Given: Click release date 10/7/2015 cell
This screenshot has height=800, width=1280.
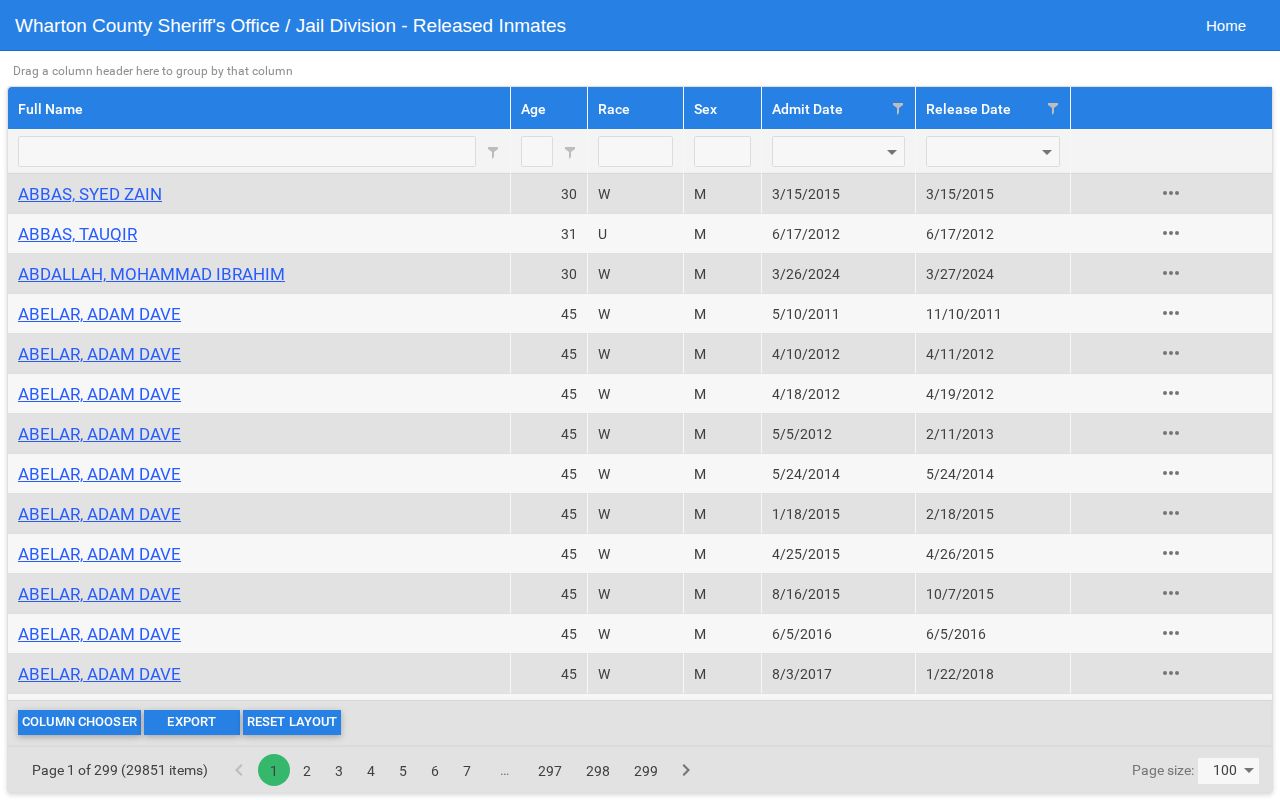Looking at the screenshot, I should [993, 594].
